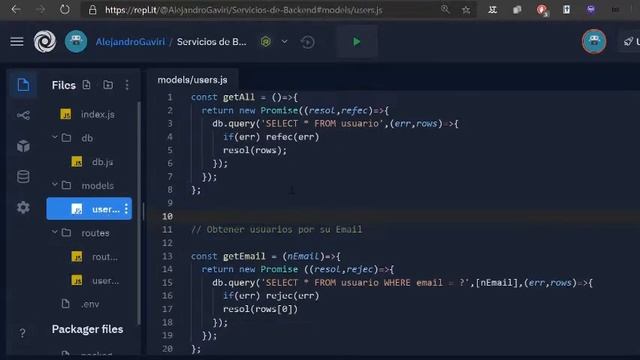This screenshot has height=360, width=640.
Task: Open the three-dot menu on selected user file
Action: (x=127, y=209)
